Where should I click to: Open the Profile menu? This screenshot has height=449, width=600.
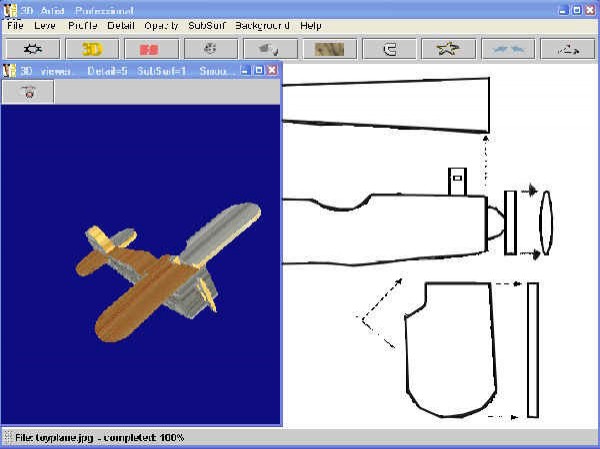tap(82, 26)
